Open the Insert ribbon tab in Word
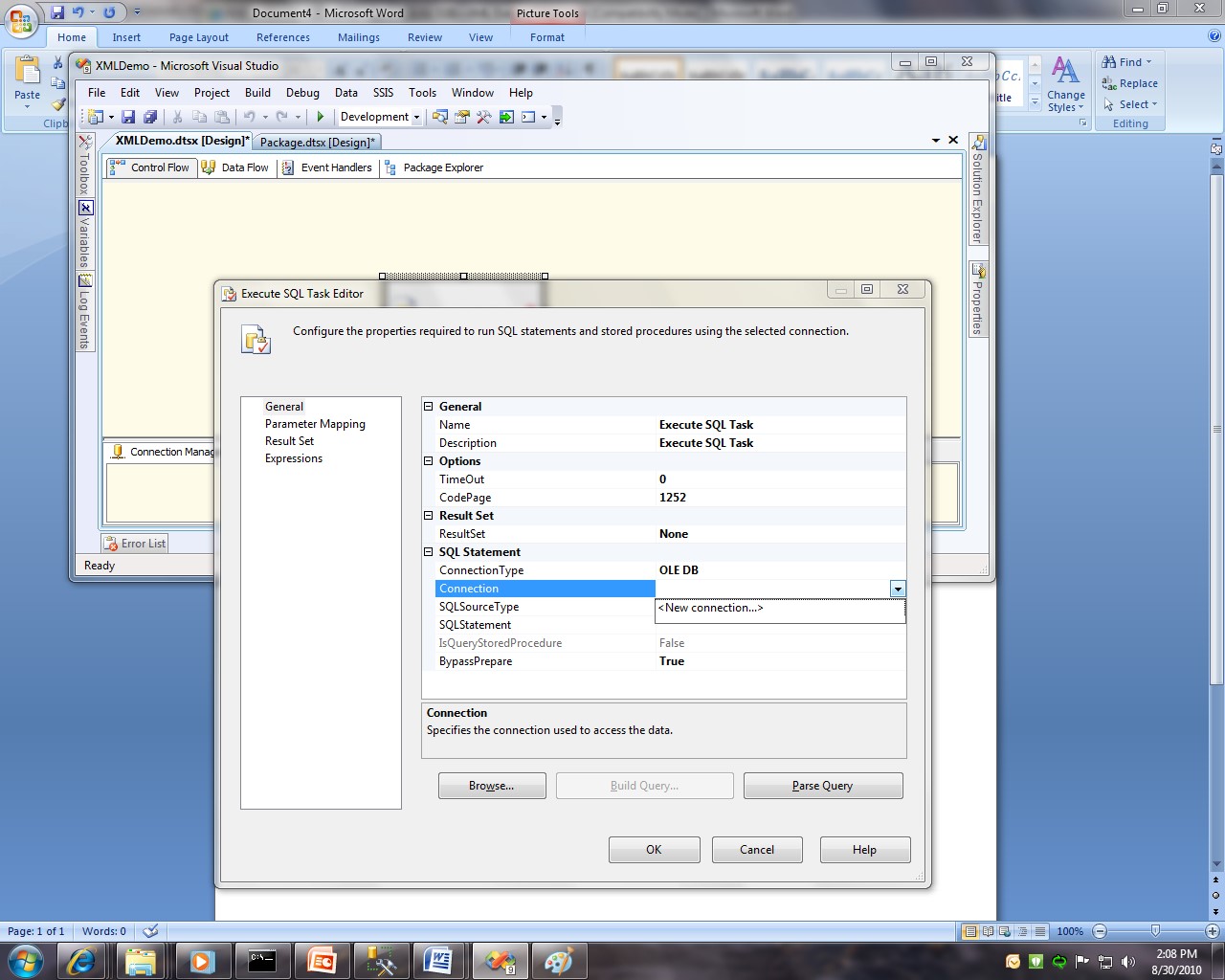The width and height of the screenshot is (1225, 980). point(126,37)
